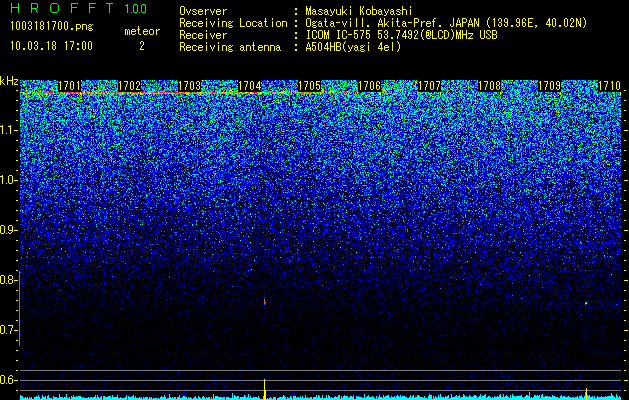Click the version number 1.0.0
The image size is (629, 400).
136,9
